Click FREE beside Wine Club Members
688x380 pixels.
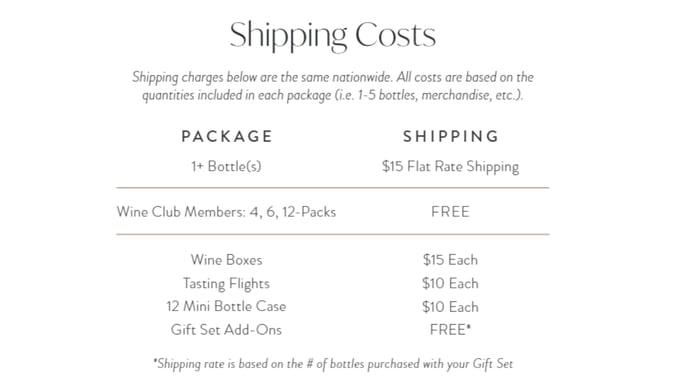pyautogui.click(x=450, y=212)
